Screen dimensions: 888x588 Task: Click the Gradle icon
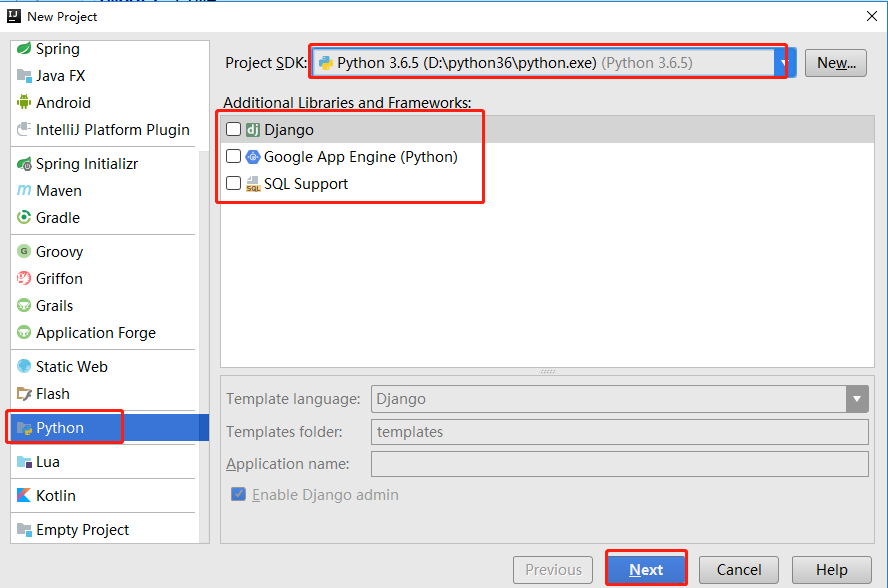pyautogui.click(x=24, y=218)
